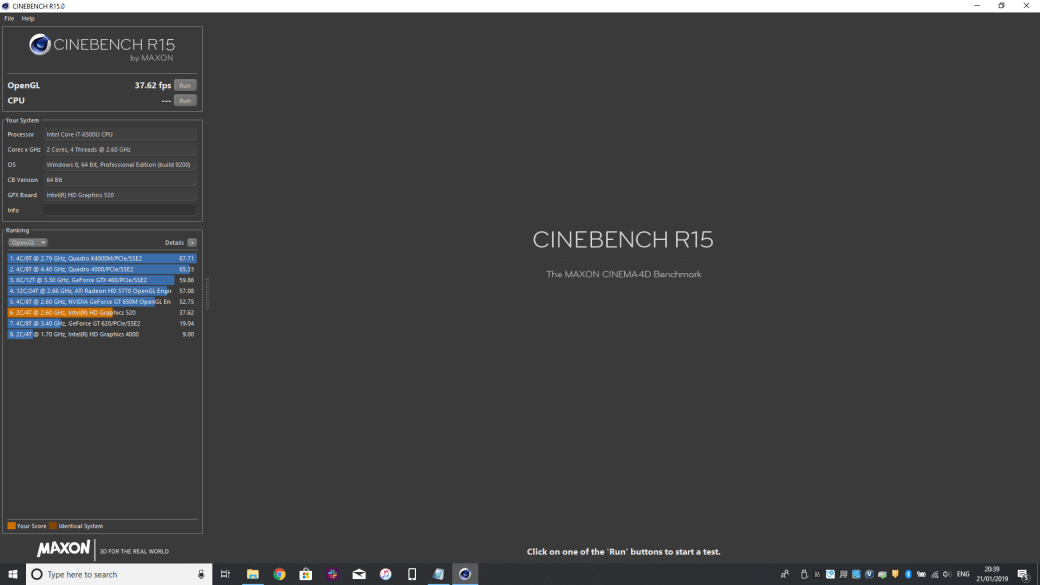Viewport: 1040px width, 585px height.
Task: Open the Bluetooth icon in the system tray
Action: 908,574
